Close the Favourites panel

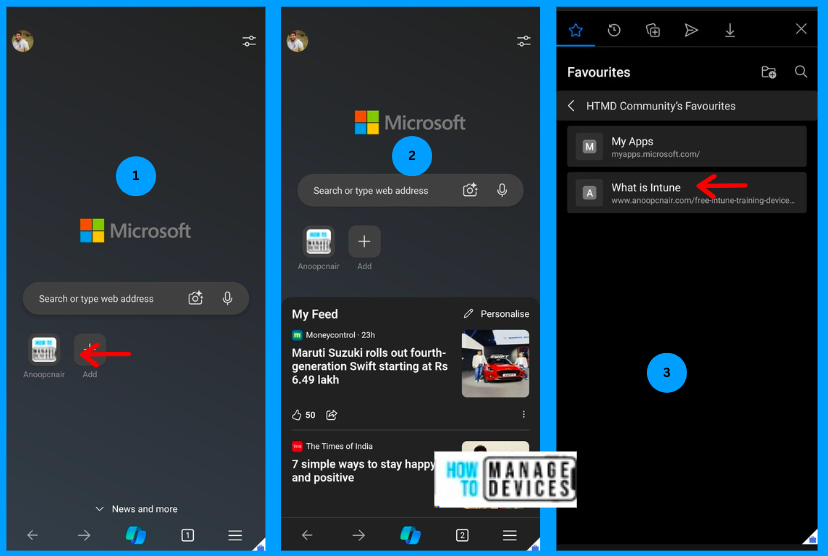(x=801, y=29)
